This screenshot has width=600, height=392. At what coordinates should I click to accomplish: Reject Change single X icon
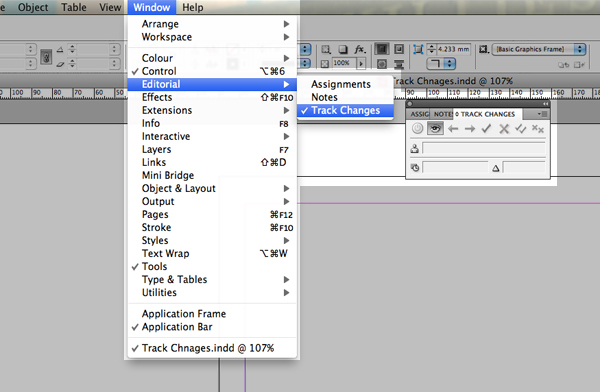point(504,129)
